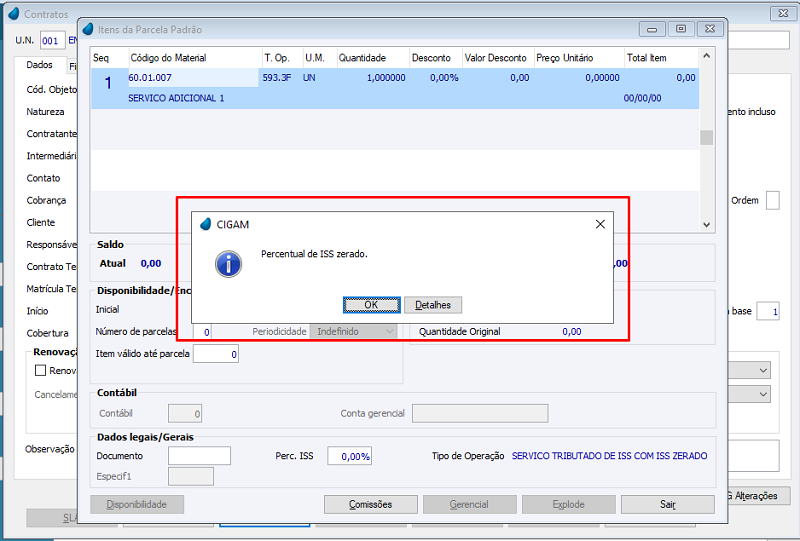Click the Alterações button in Contratos window
Viewport: 800px width, 541px height.
tap(758, 496)
